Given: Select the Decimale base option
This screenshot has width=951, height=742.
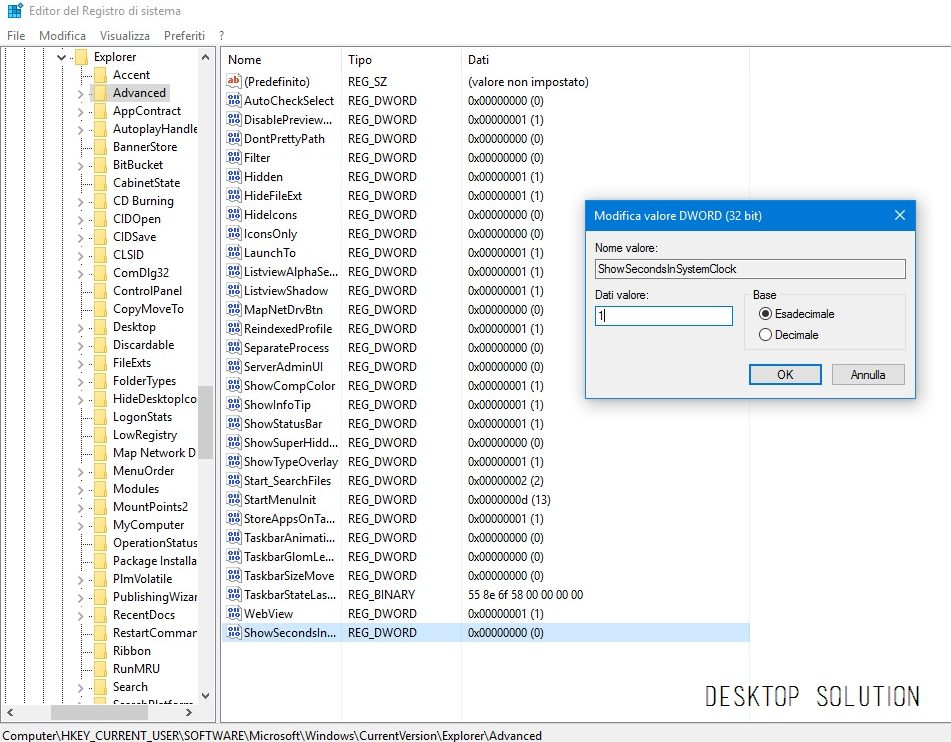Looking at the screenshot, I should click(x=766, y=335).
